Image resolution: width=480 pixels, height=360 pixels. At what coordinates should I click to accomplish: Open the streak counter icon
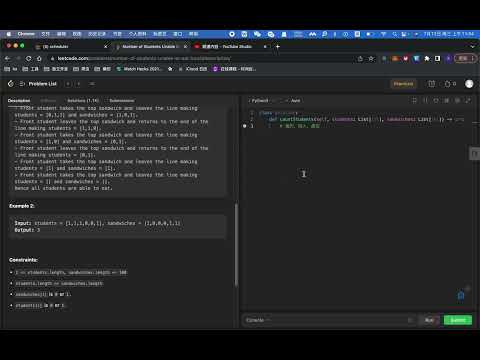pyautogui.click(x=450, y=84)
